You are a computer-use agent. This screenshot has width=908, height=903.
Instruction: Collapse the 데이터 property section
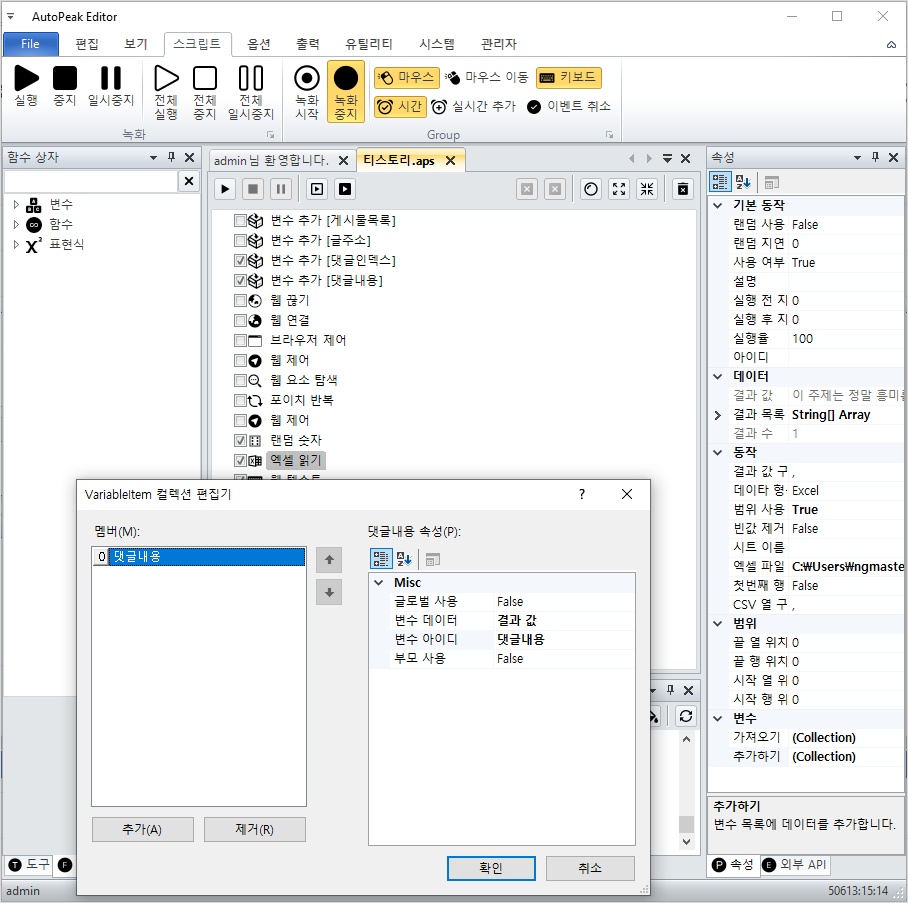coord(717,376)
